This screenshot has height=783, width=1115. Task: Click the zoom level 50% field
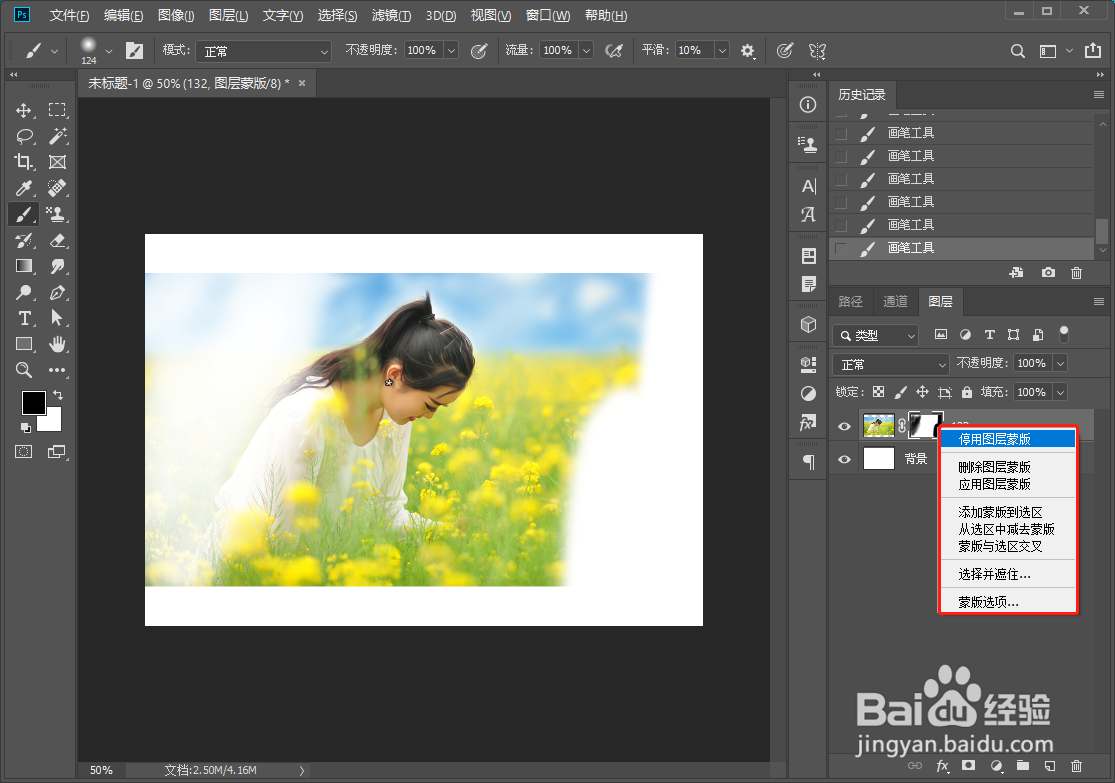[x=101, y=770]
